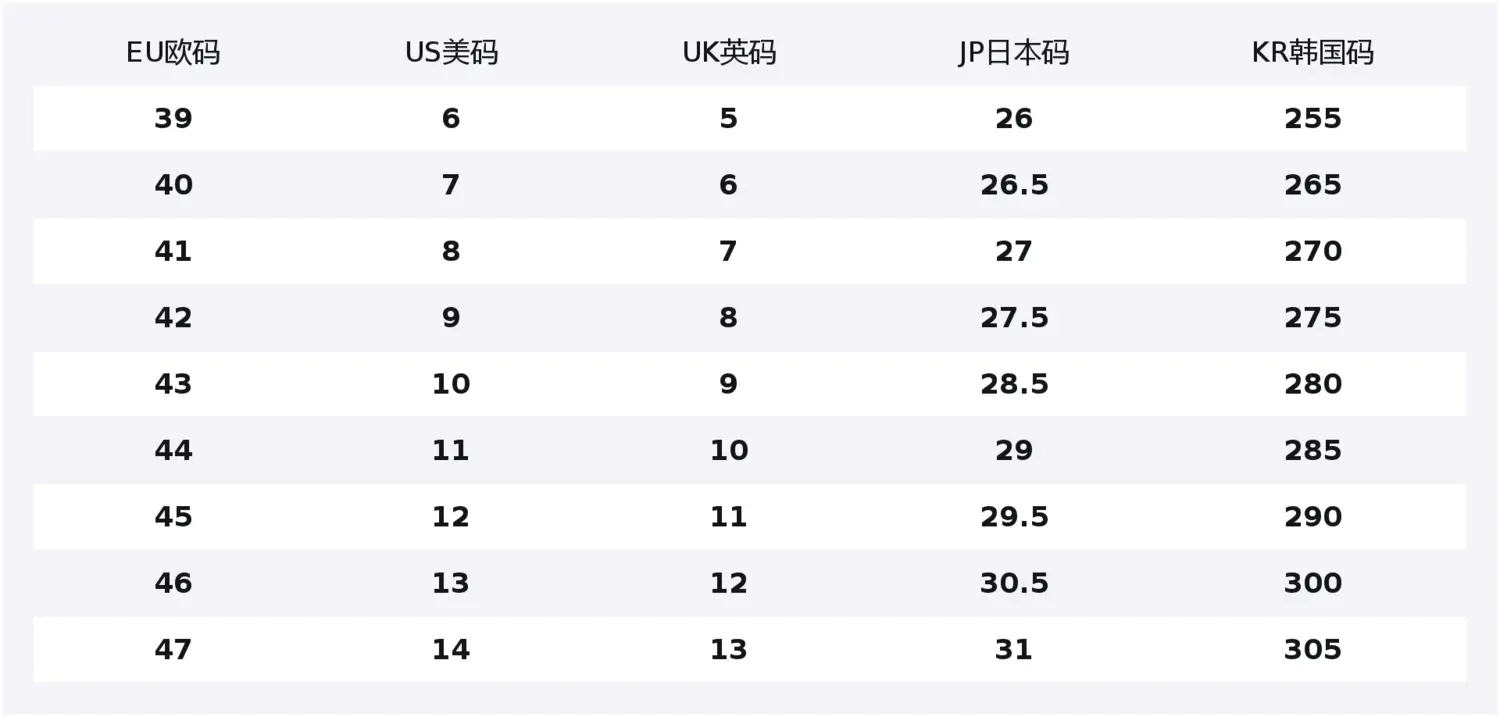This screenshot has height=717, width=1500.
Task: Select EU size 44 cell
Action: click(x=173, y=451)
